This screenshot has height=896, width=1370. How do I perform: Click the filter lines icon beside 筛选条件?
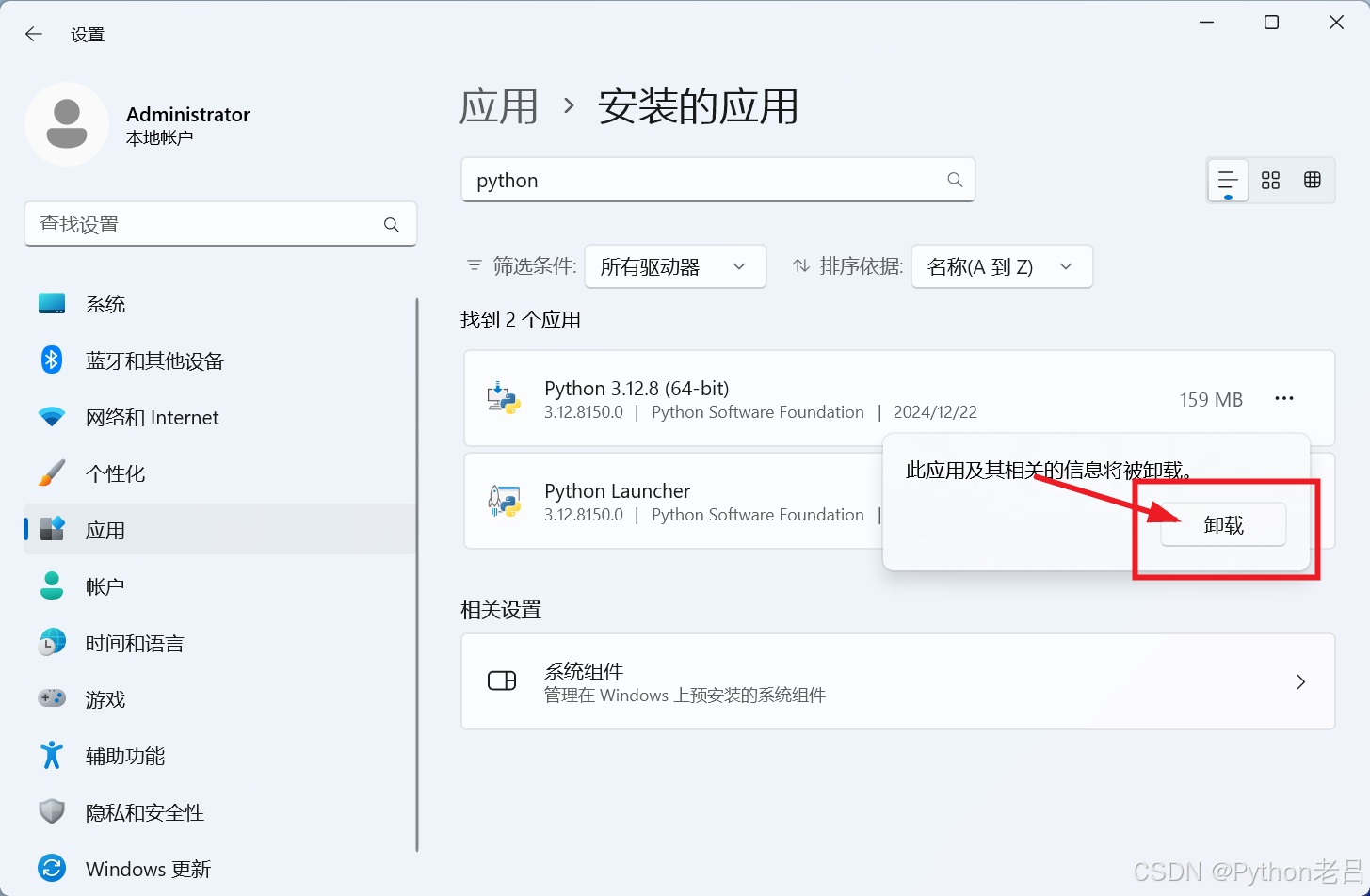475,266
